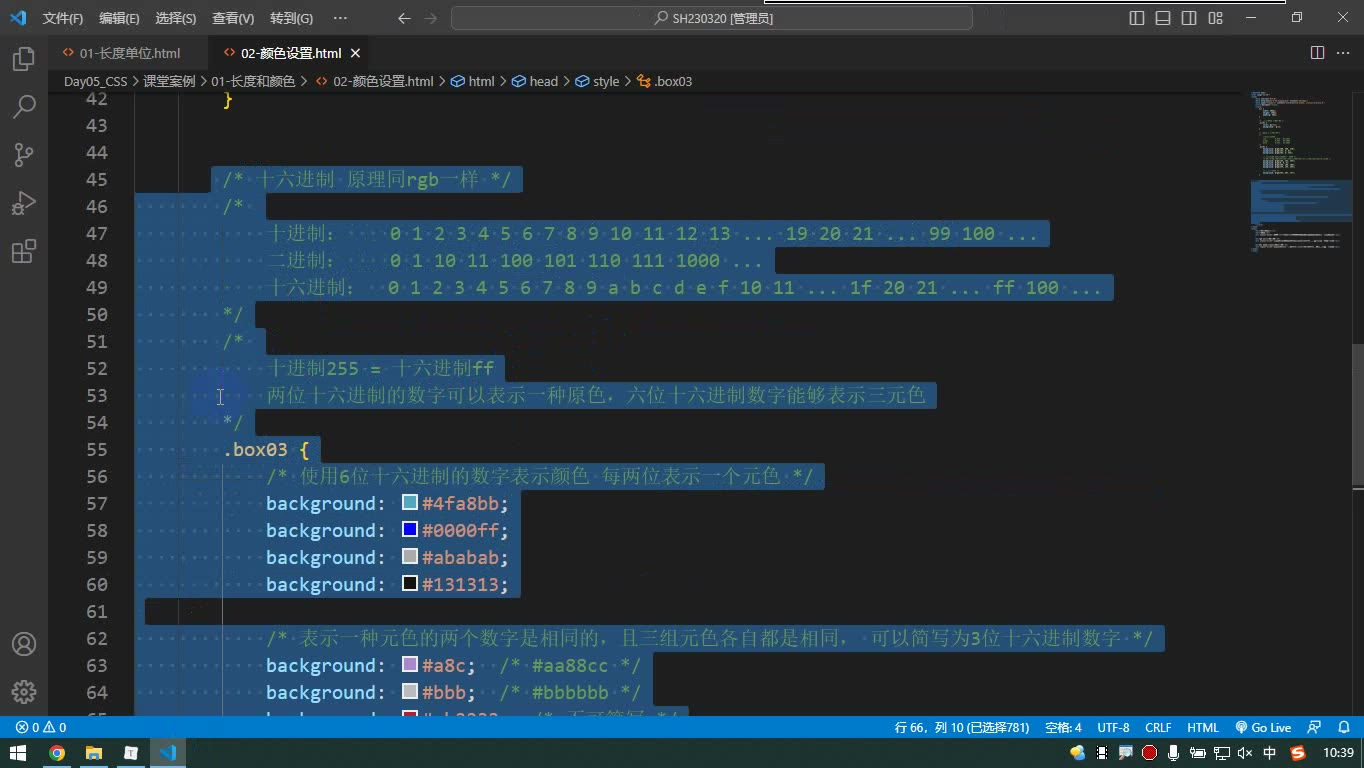Click the VS Code logo icon
The height and width of the screenshot is (768, 1364).
18,18
